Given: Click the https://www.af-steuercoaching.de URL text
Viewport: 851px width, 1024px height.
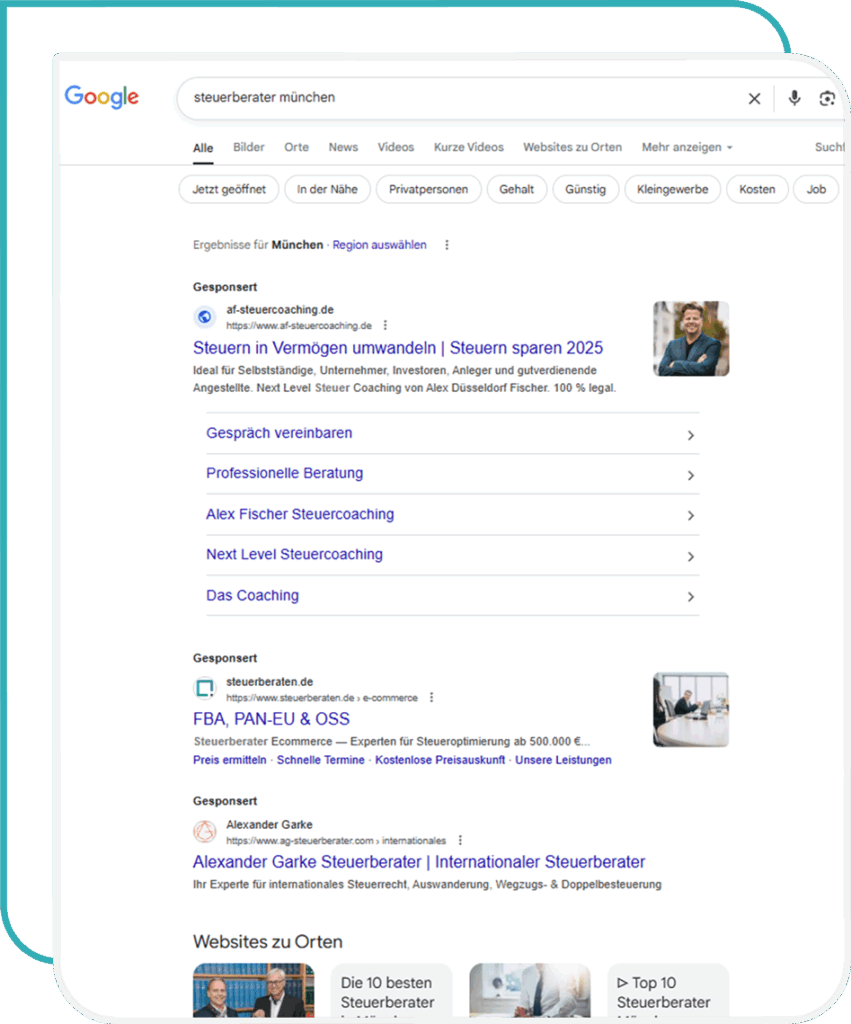Looking at the screenshot, I should (299, 326).
